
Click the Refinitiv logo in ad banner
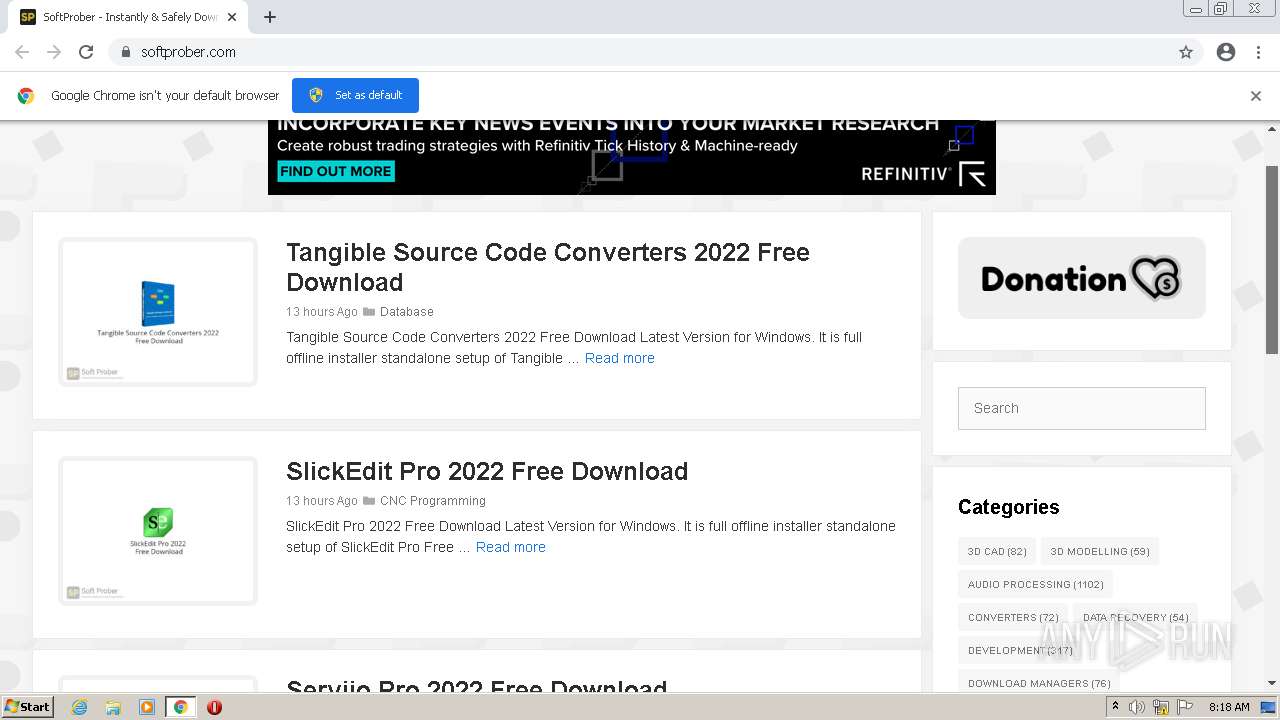click(923, 174)
